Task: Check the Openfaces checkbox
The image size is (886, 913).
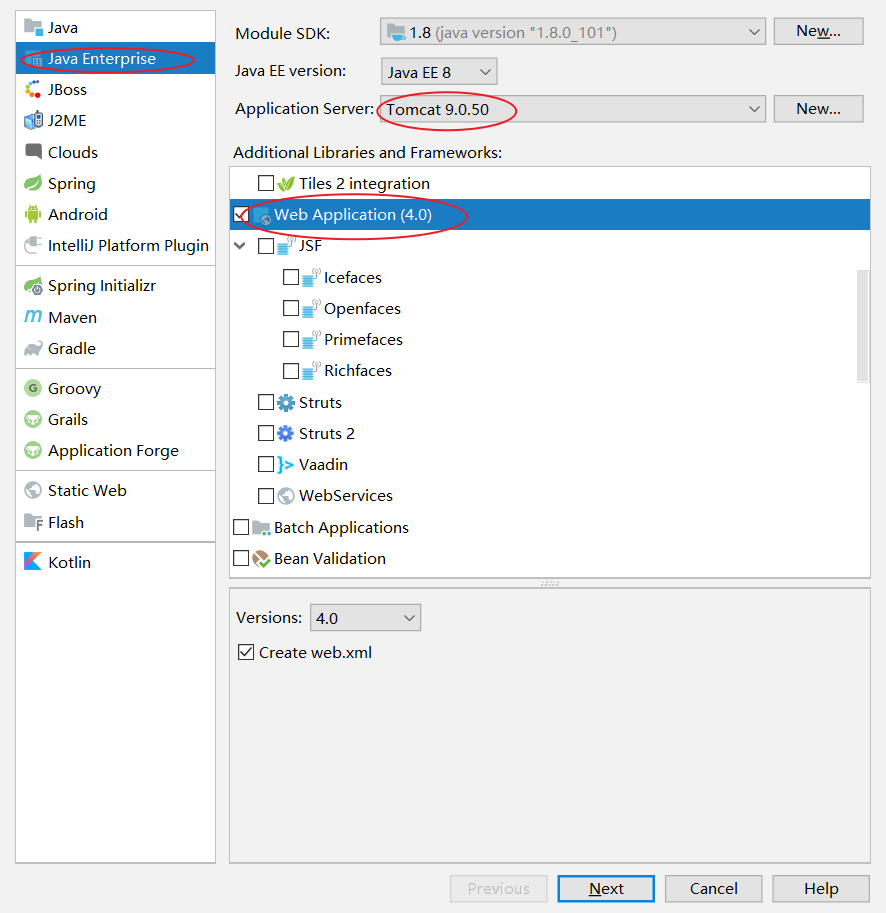Action: pyautogui.click(x=290, y=307)
